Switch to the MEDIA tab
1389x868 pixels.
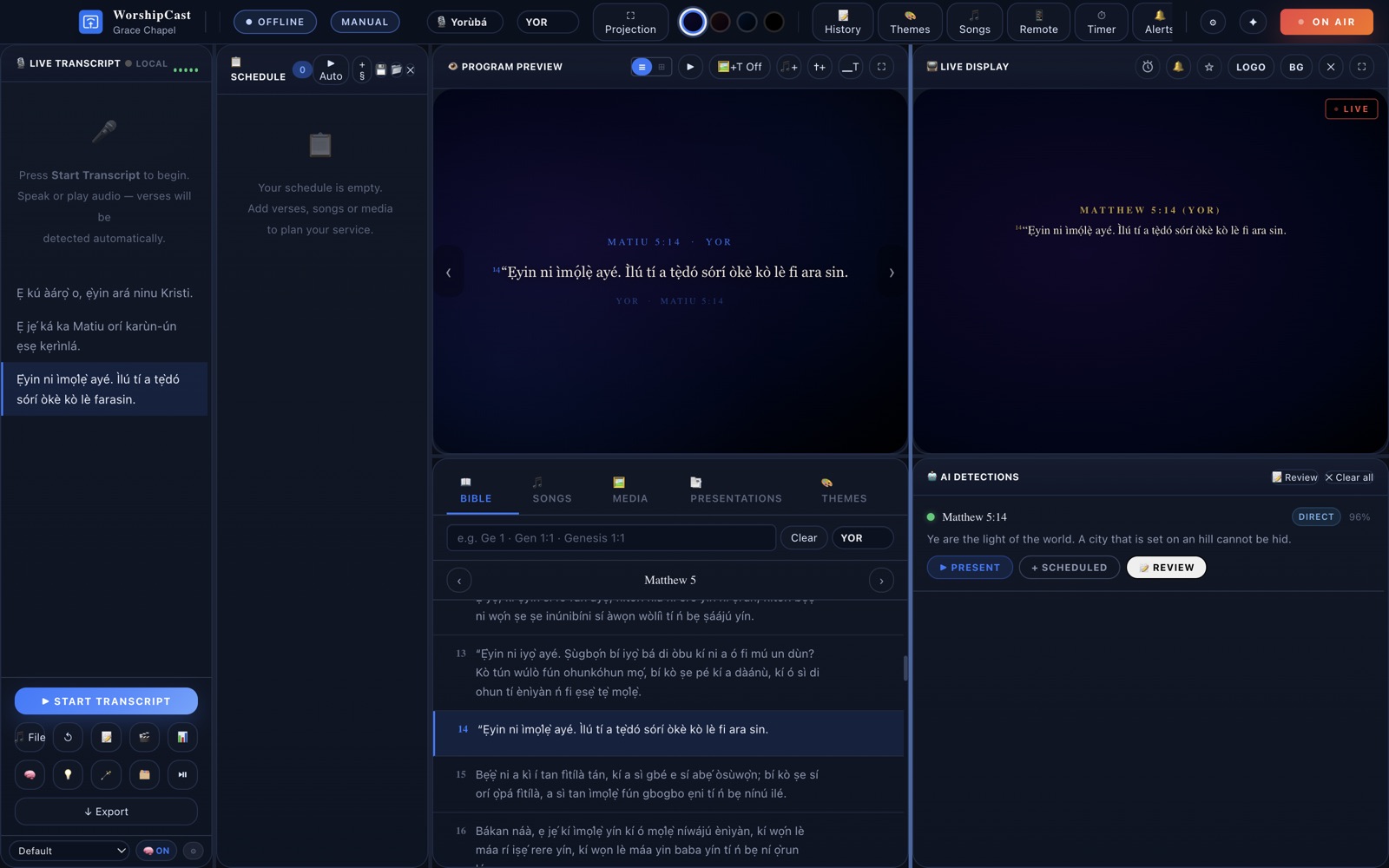coord(629,490)
